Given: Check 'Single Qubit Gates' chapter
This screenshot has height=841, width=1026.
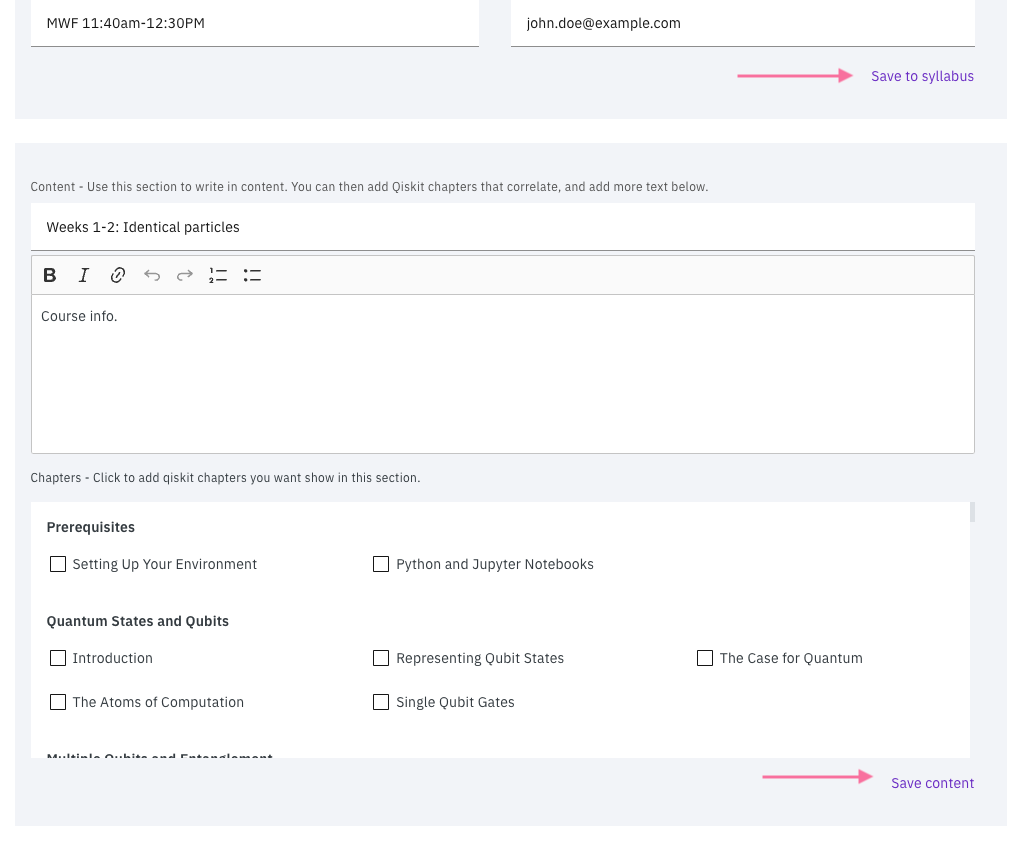Looking at the screenshot, I should [381, 702].
